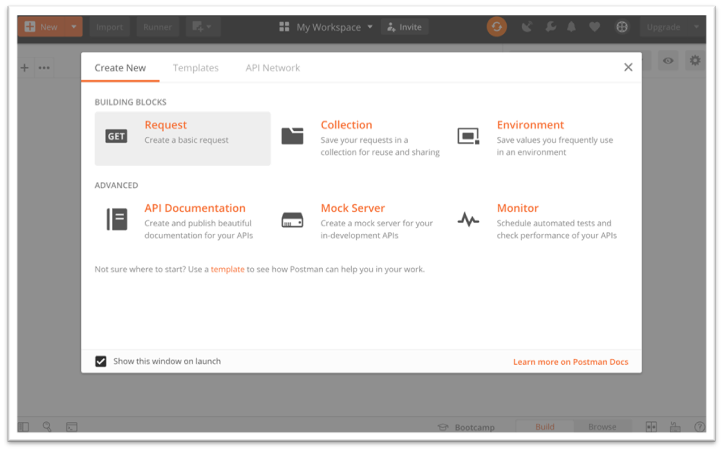Click 'Create a basic request' text

coord(186,140)
